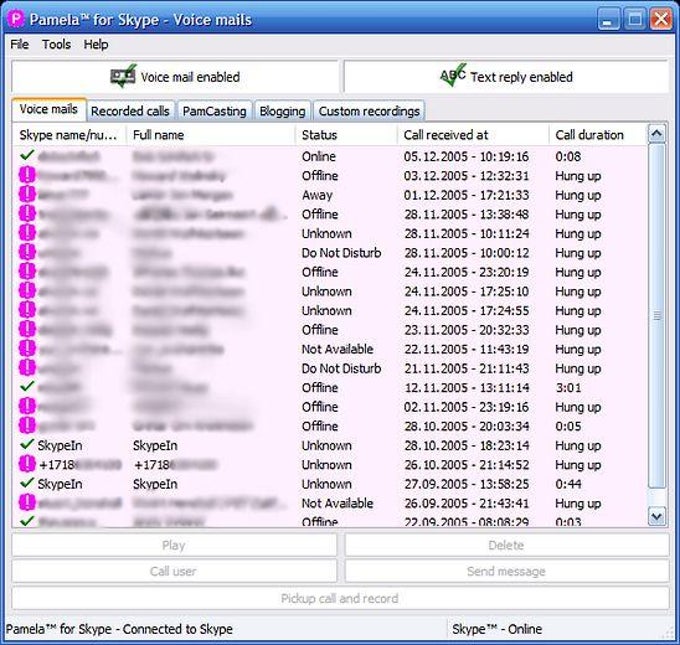680x645 pixels.
Task: Switch to the Recorded calls tab
Action: 130,111
